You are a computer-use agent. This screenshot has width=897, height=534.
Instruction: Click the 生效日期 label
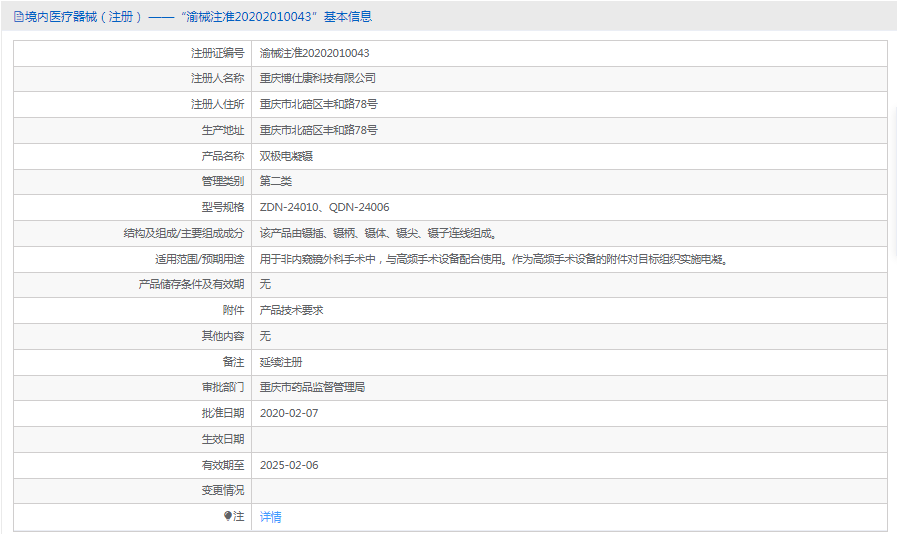[223, 439]
